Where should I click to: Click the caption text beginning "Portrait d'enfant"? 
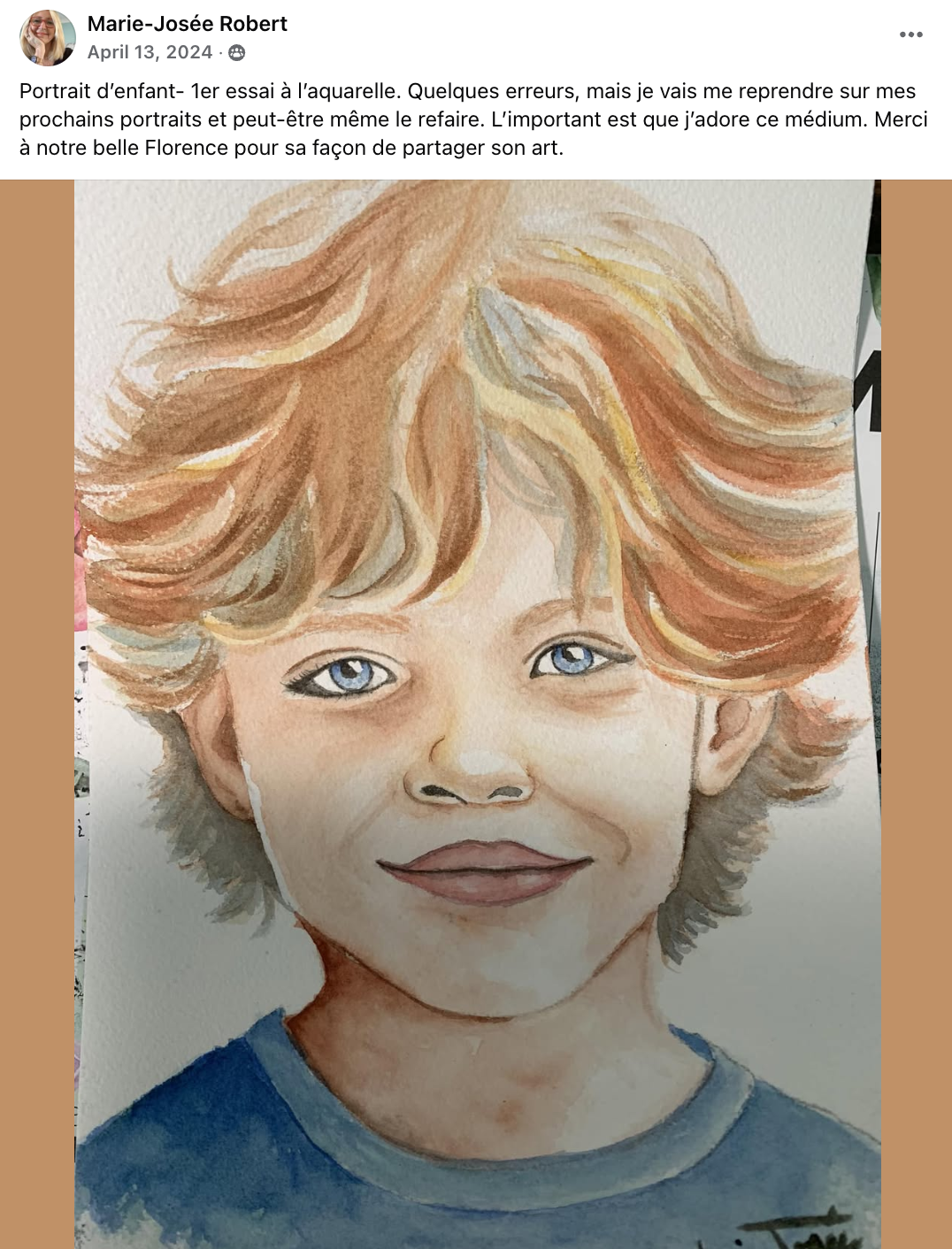tap(473, 119)
